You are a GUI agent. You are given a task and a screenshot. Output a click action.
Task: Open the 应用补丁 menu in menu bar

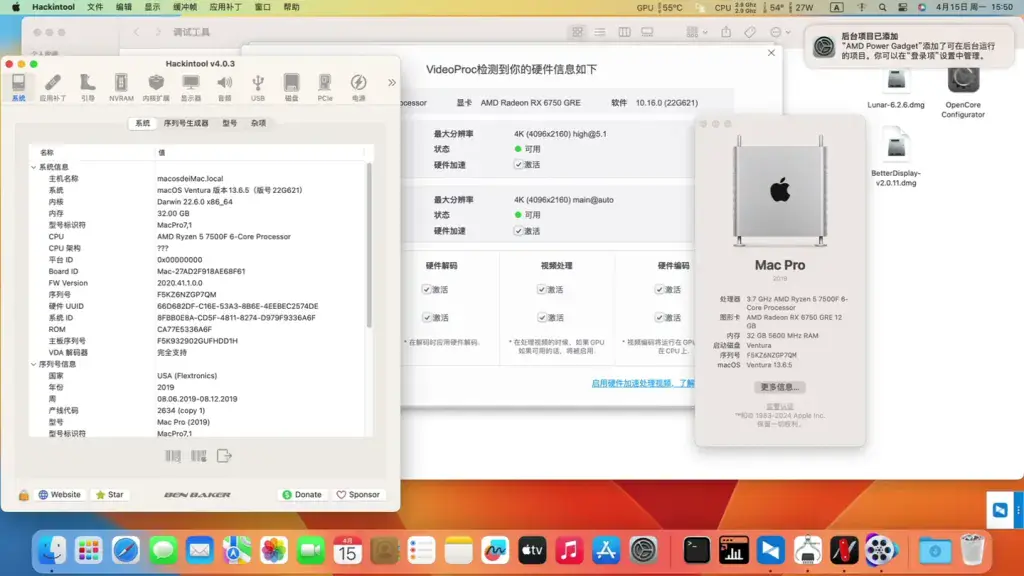(x=225, y=7)
